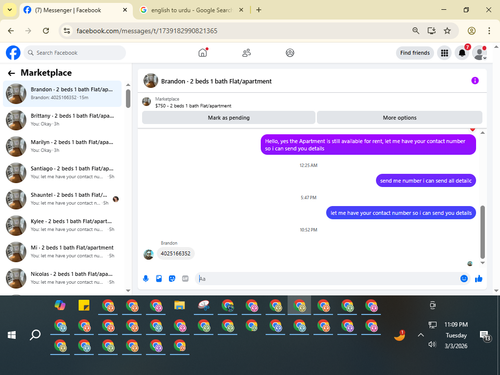The image size is (500, 375).
Task: Open the Chrome three-dot menu
Action: coord(489,31)
